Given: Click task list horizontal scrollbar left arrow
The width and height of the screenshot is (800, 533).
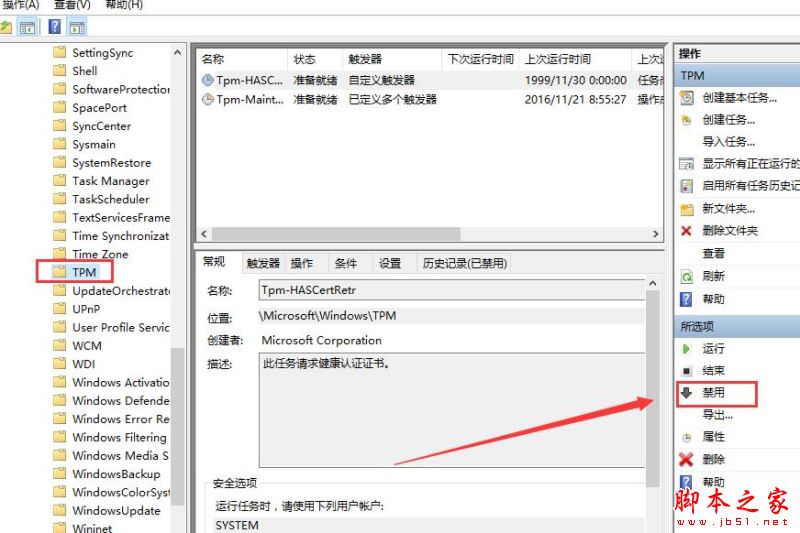Looking at the screenshot, I should [x=204, y=234].
